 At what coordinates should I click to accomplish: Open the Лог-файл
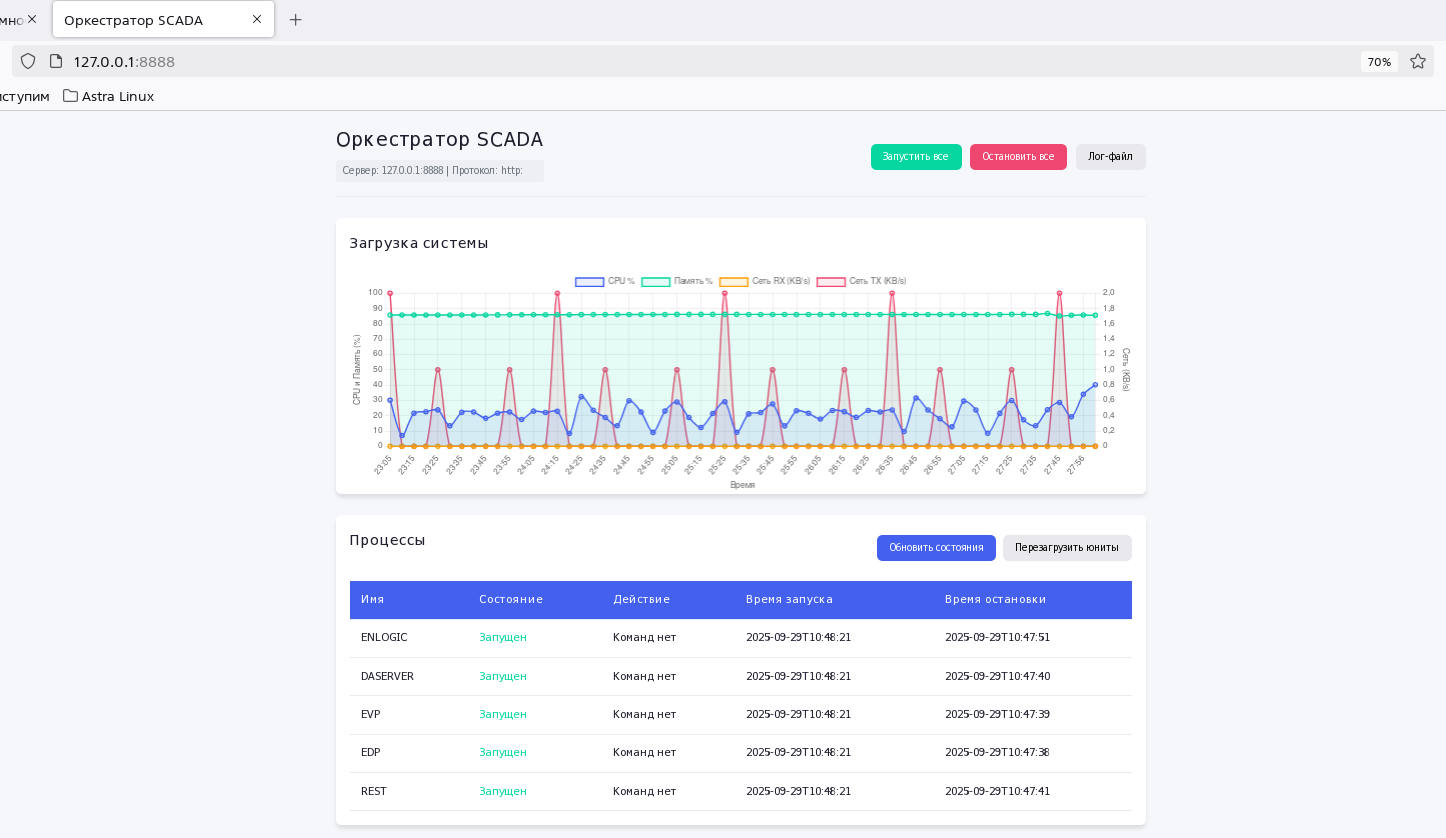click(1110, 157)
